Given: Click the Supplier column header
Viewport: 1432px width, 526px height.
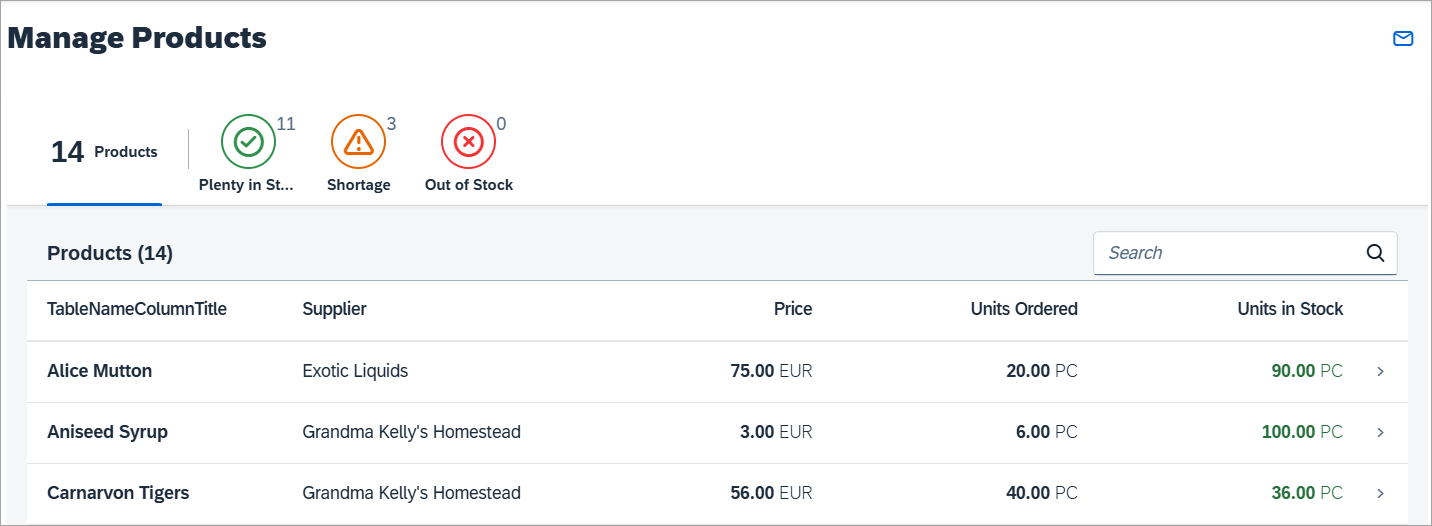Looking at the screenshot, I should coord(334,309).
